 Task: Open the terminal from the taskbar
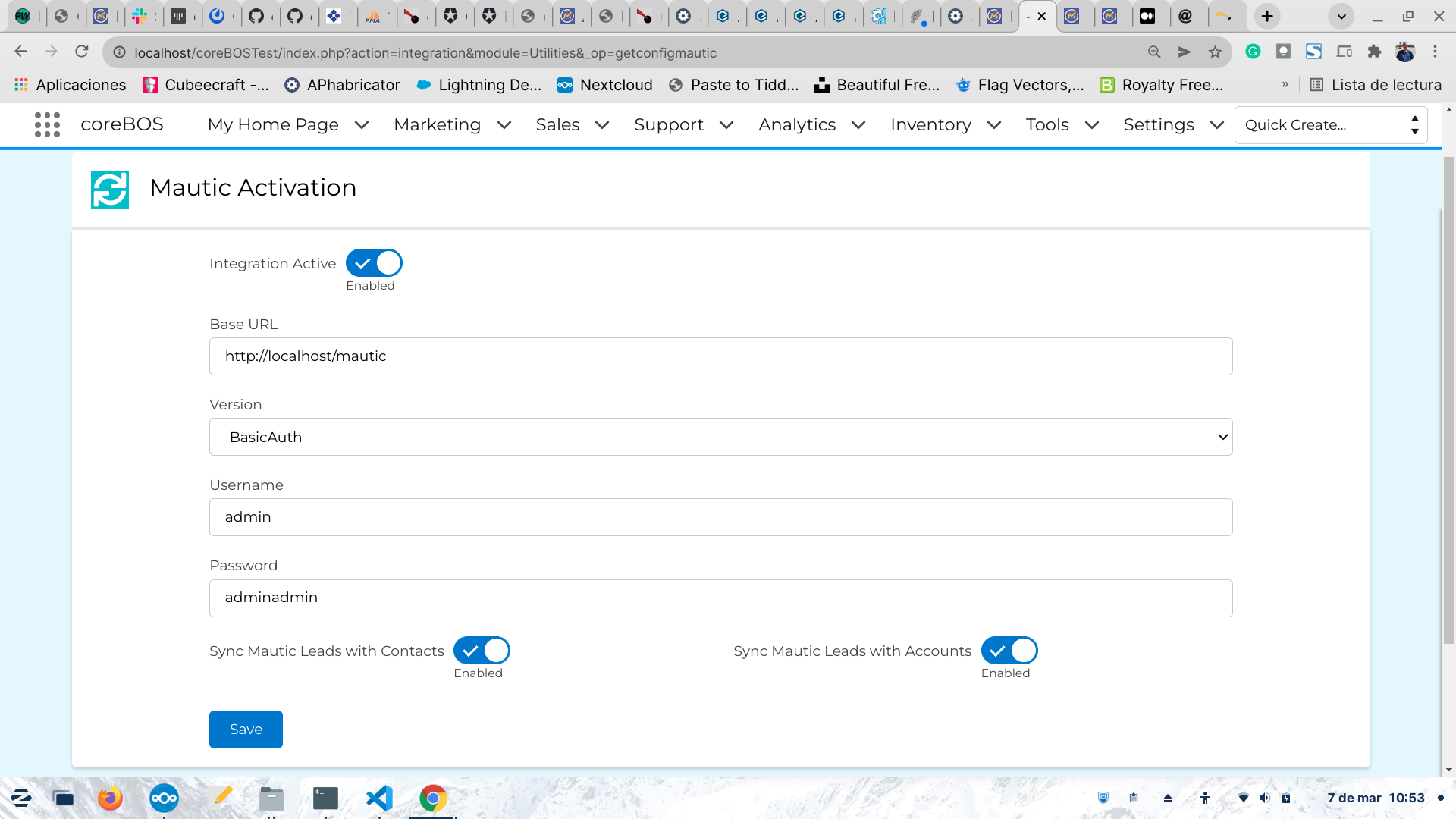tap(325, 798)
